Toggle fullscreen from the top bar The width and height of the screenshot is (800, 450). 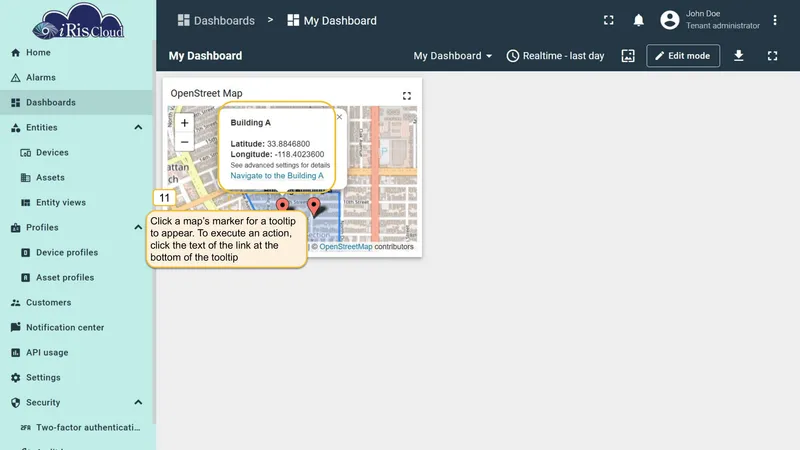609,20
